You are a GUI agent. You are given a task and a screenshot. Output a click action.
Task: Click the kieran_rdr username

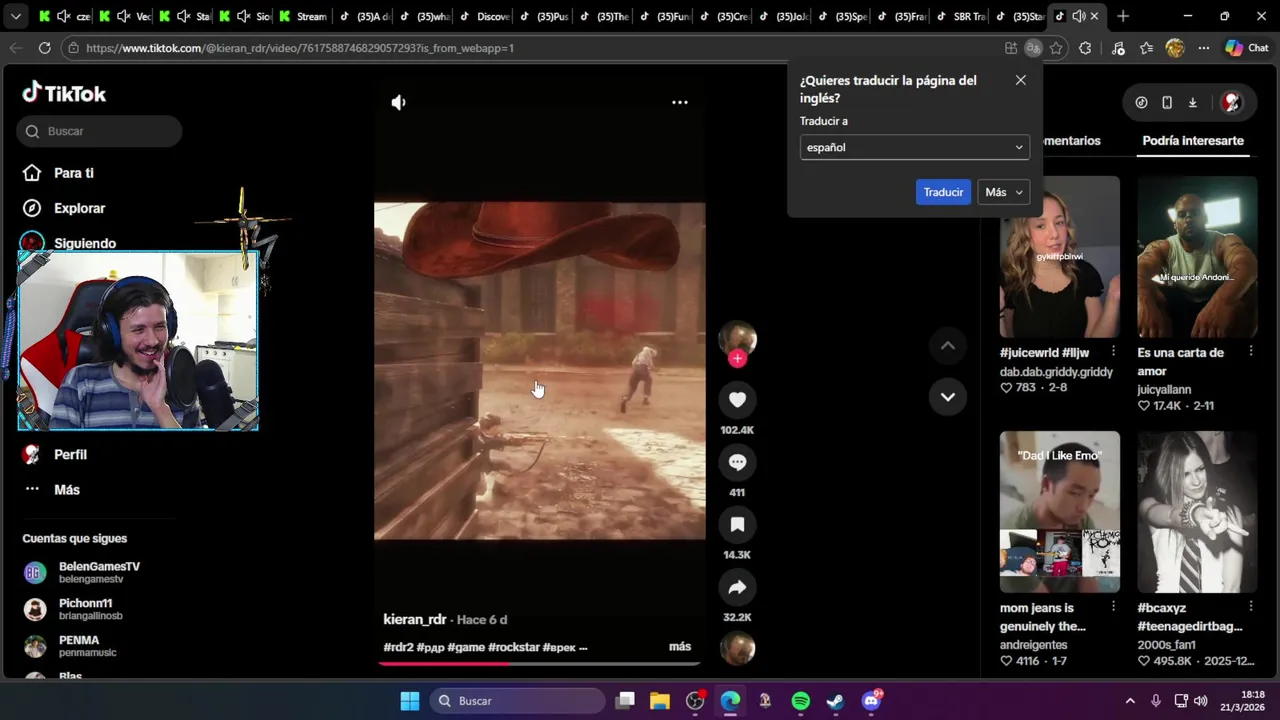(415, 620)
